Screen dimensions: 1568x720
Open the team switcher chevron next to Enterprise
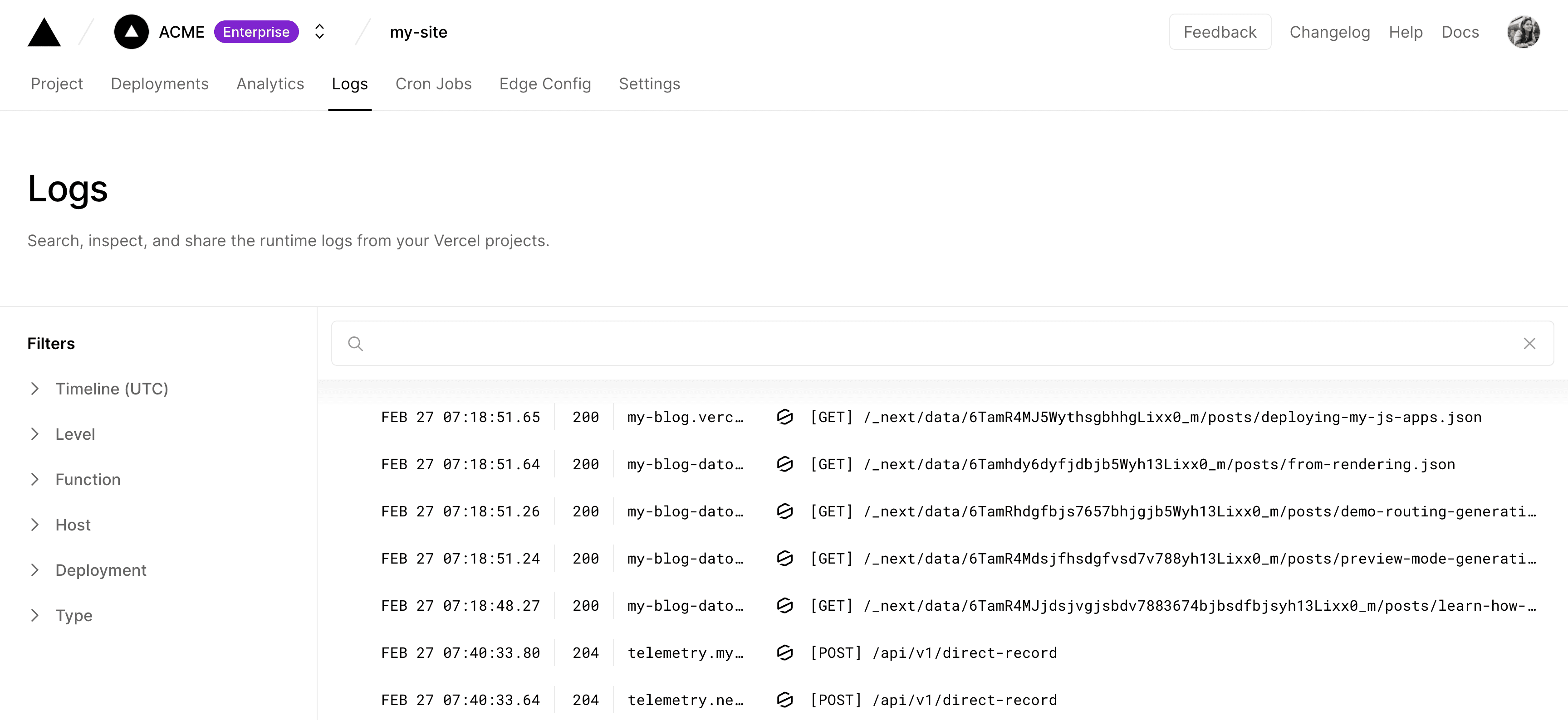(x=319, y=32)
